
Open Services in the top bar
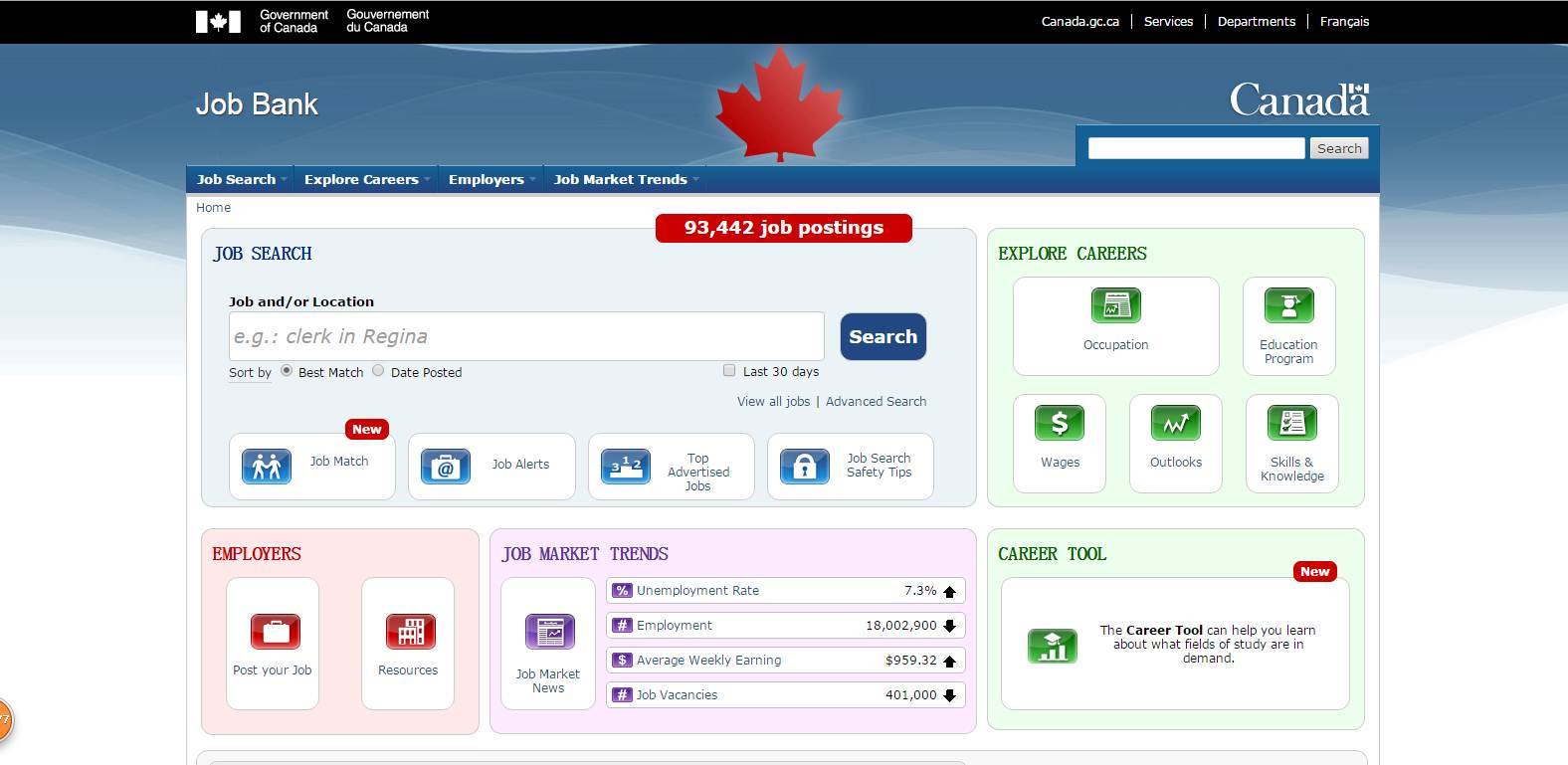pos(1168,21)
